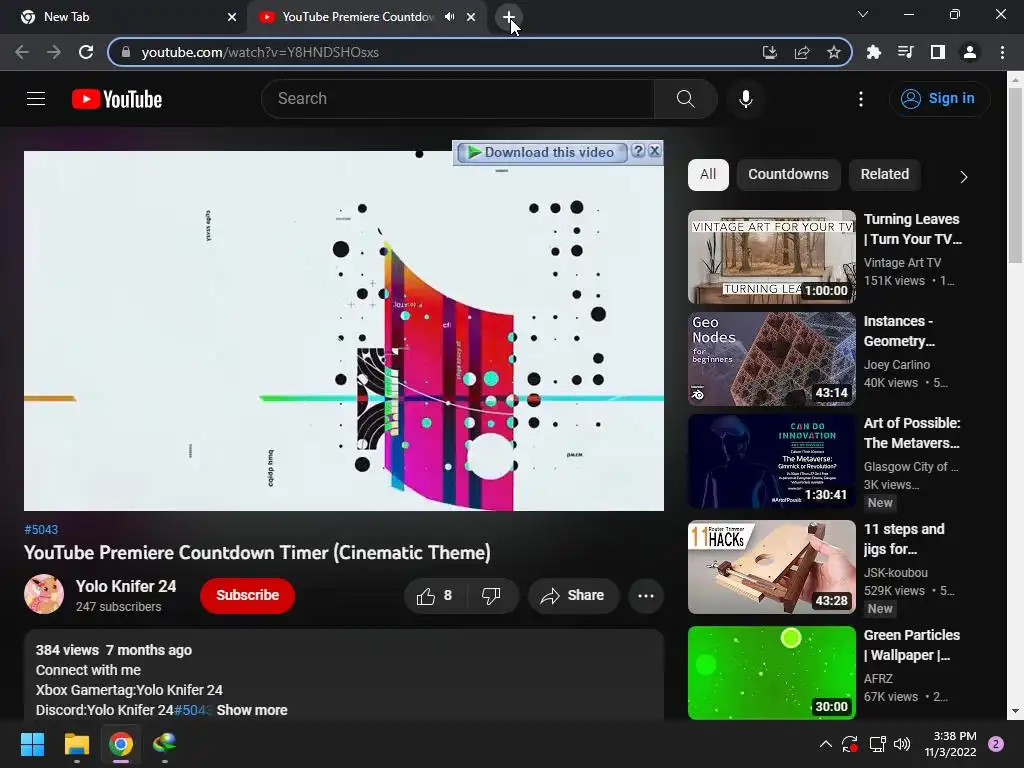
Task: Switch to the New Tab tab
Action: (x=123, y=17)
